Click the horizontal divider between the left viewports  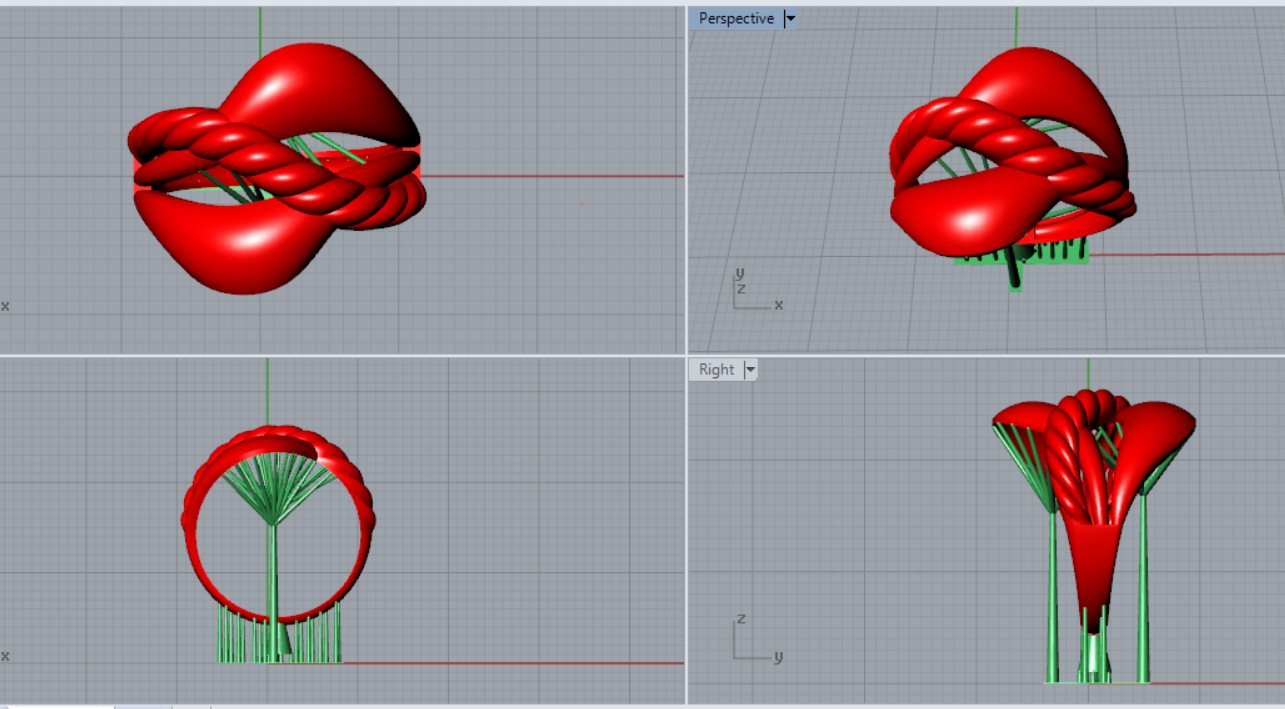coord(340,355)
